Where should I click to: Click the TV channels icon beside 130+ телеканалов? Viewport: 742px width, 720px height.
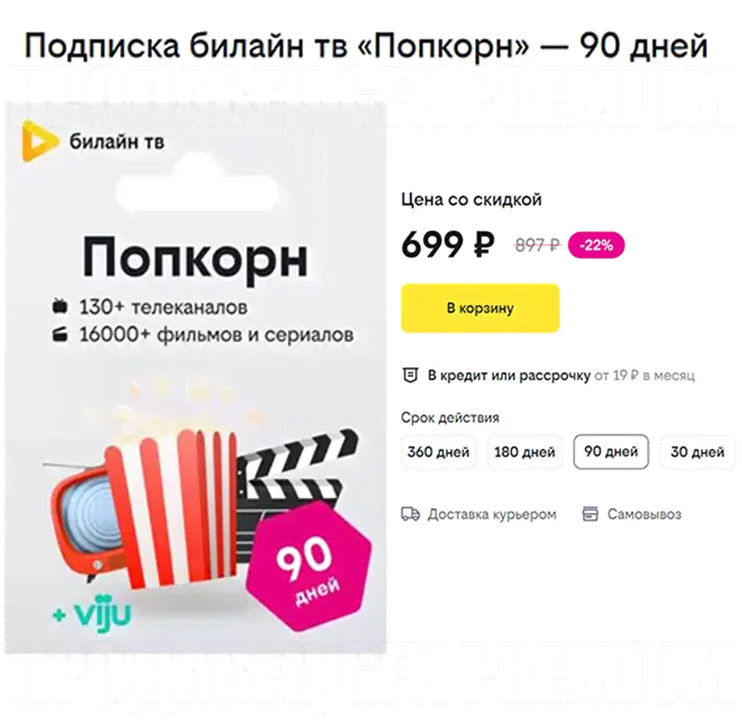click(60, 307)
